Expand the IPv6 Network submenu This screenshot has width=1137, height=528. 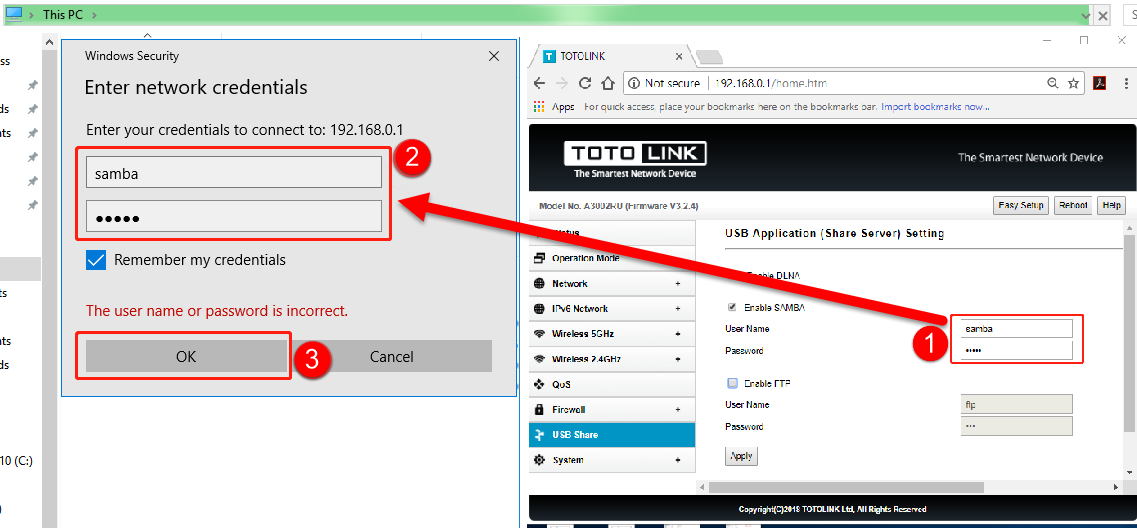[x=678, y=309]
